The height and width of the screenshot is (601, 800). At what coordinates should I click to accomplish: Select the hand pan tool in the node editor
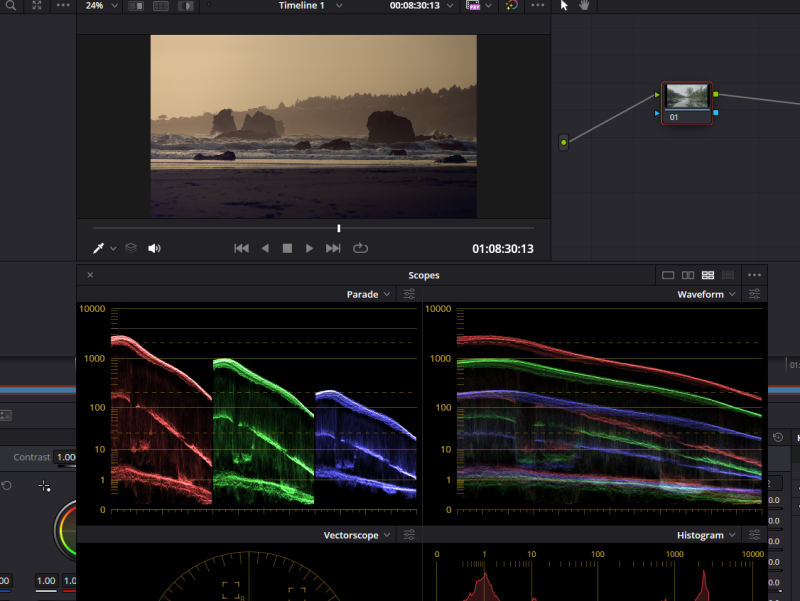click(584, 5)
